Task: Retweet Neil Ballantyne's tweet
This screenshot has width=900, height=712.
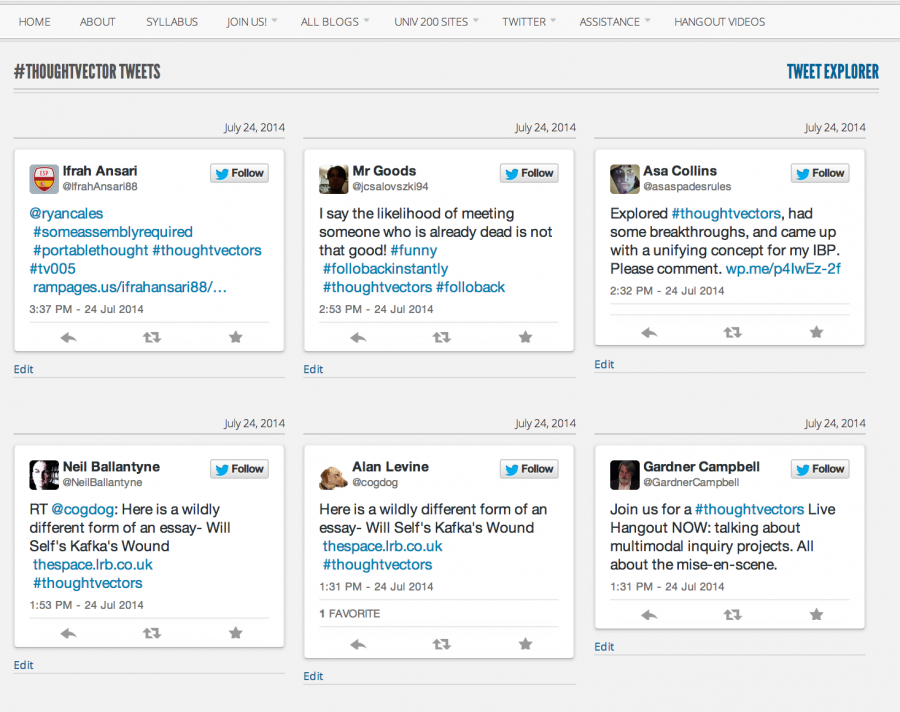Action: (x=152, y=633)
